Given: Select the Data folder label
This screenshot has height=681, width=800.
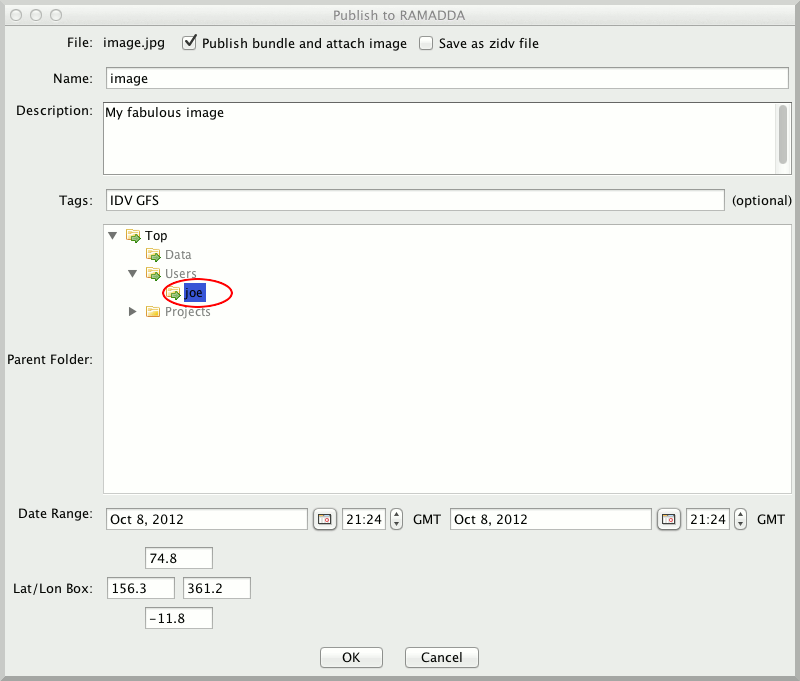Looking at the screenshot, I should 178,255.
